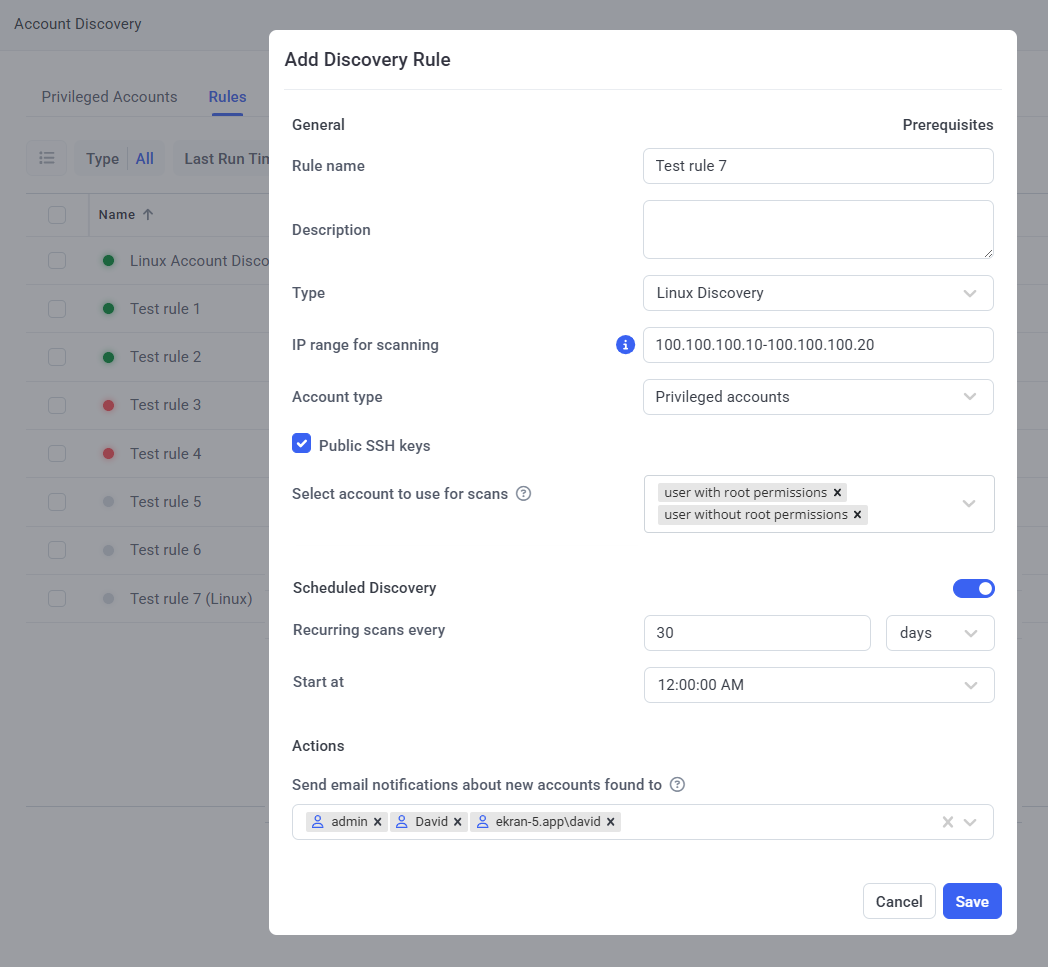Image resolution: width=1048 pixels, height=967 pixels.
Task: Click the IP range info icon
Action: click(626, 345)
